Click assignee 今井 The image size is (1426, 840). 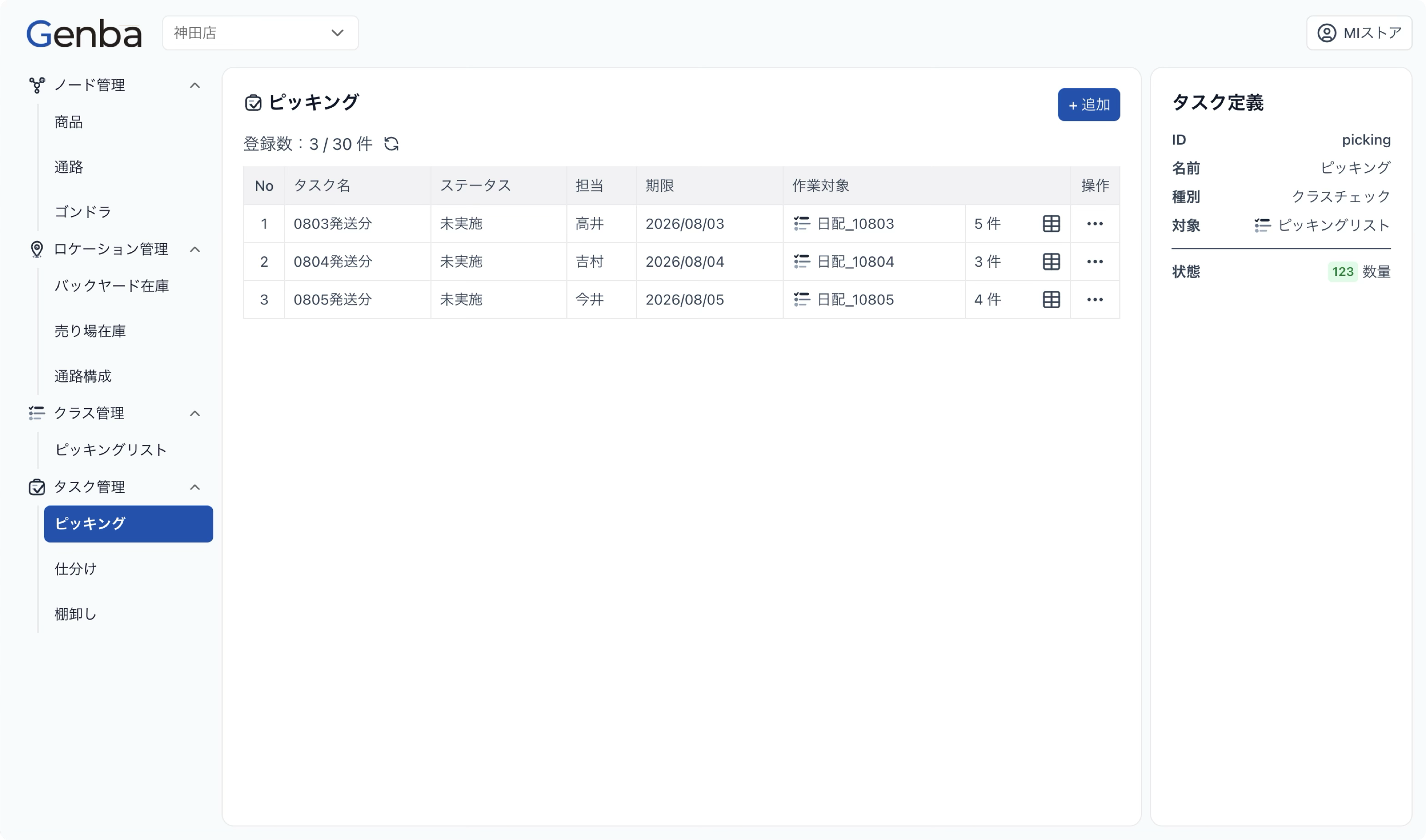(x=589, y=300)
